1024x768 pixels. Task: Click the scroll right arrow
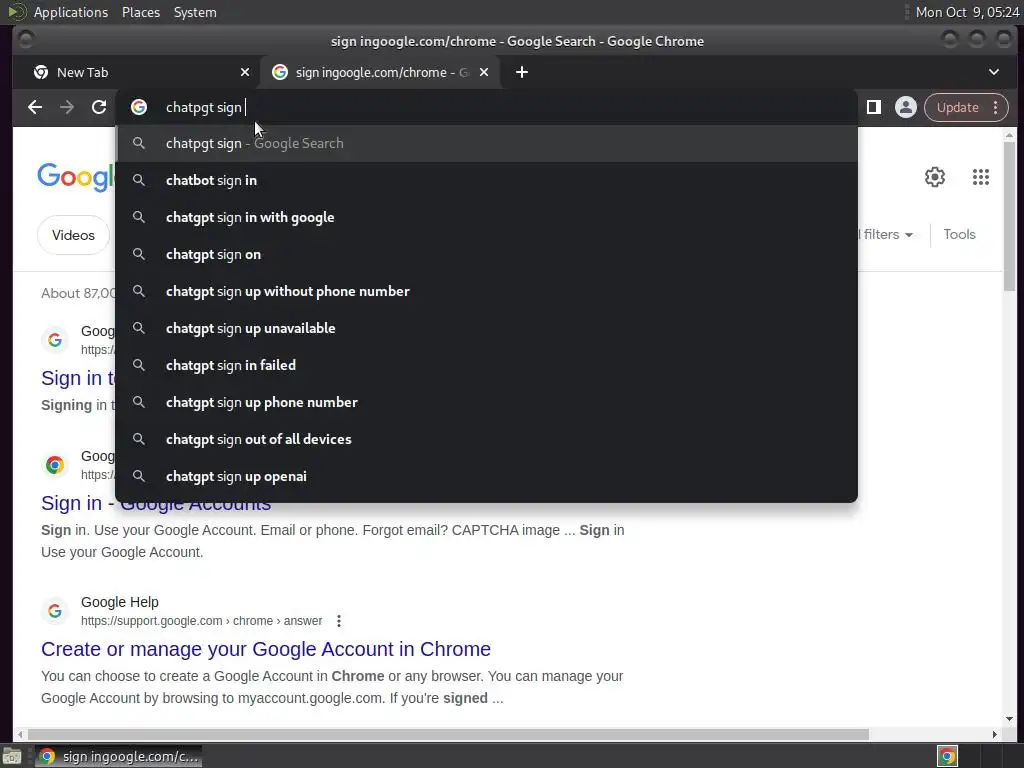(994, 735)
